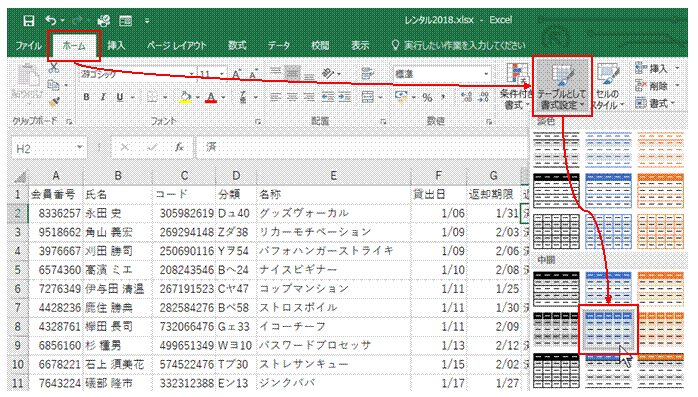Toggle Center alignment
The height and width of the screenshot is (397, 698).
(x=292, y=97)
